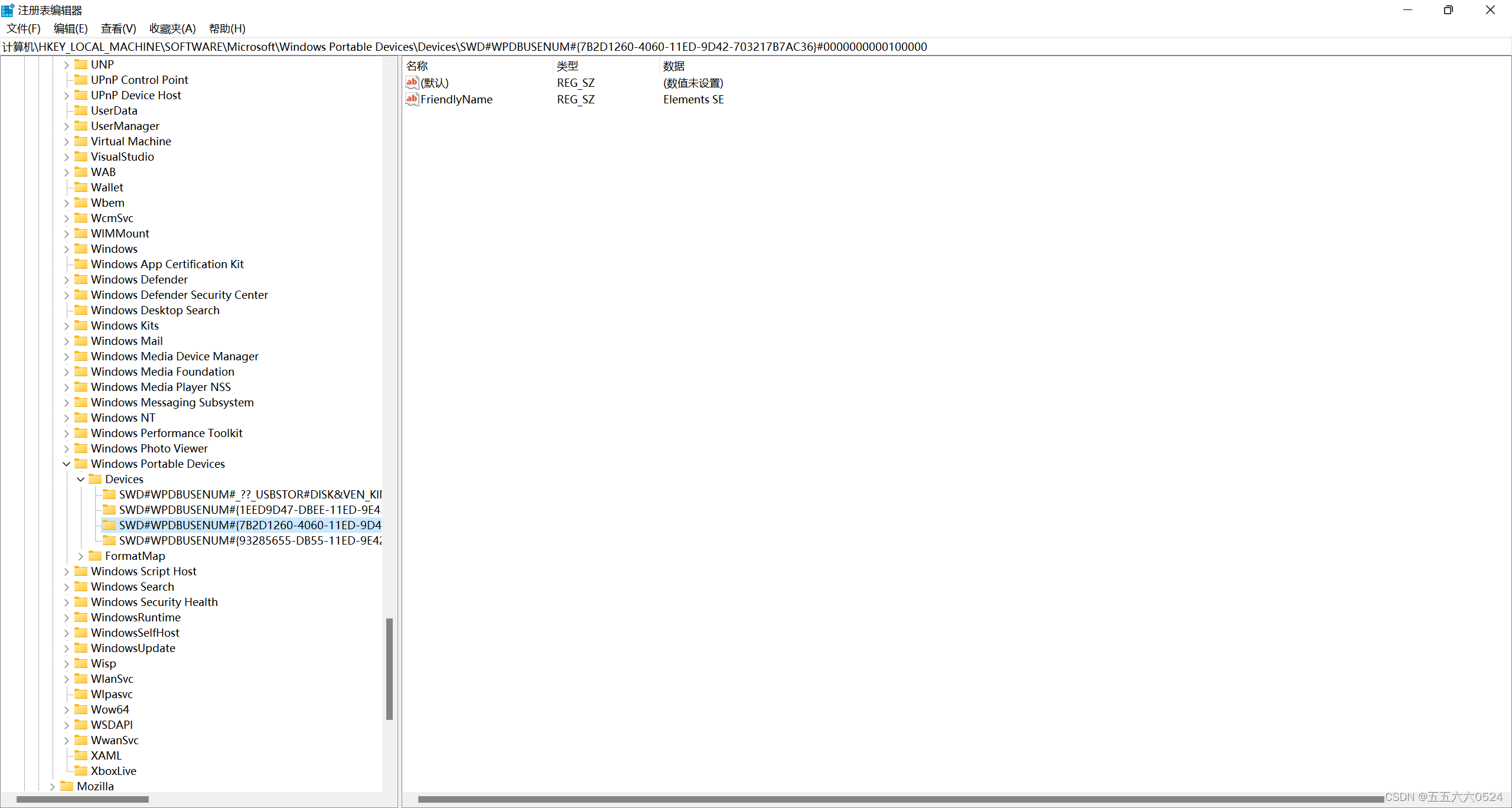Open the 文件(F) menu

point(24,28)
